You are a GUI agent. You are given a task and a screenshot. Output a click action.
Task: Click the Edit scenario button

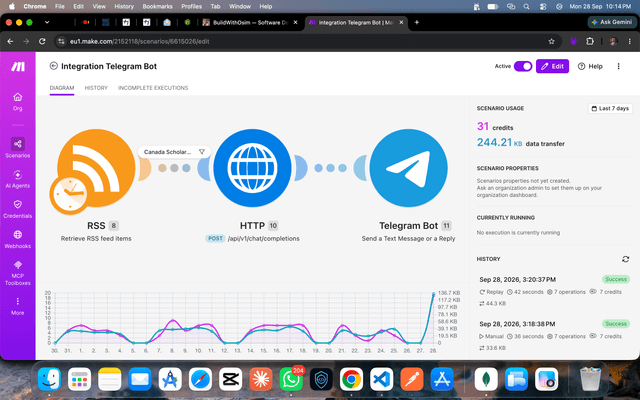point(552,66)
